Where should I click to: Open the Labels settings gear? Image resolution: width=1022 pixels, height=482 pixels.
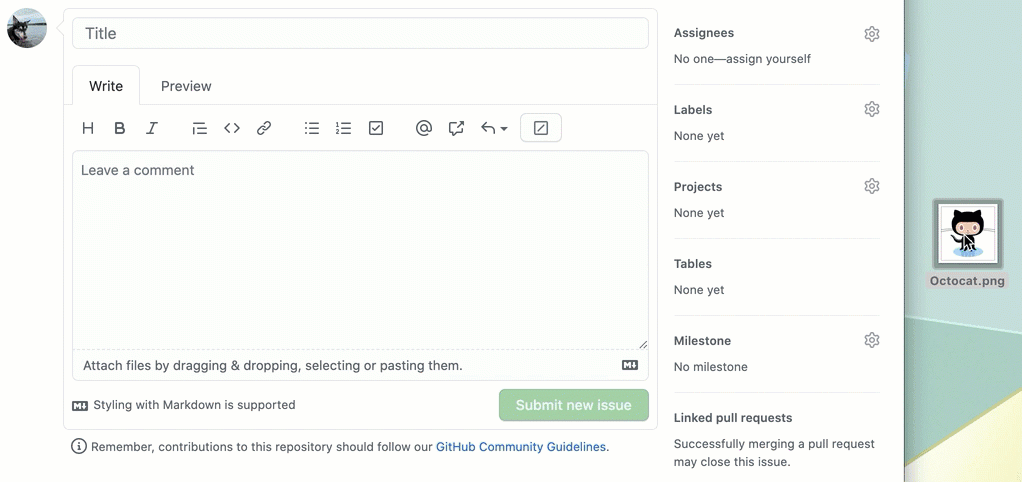click(872, 110)
